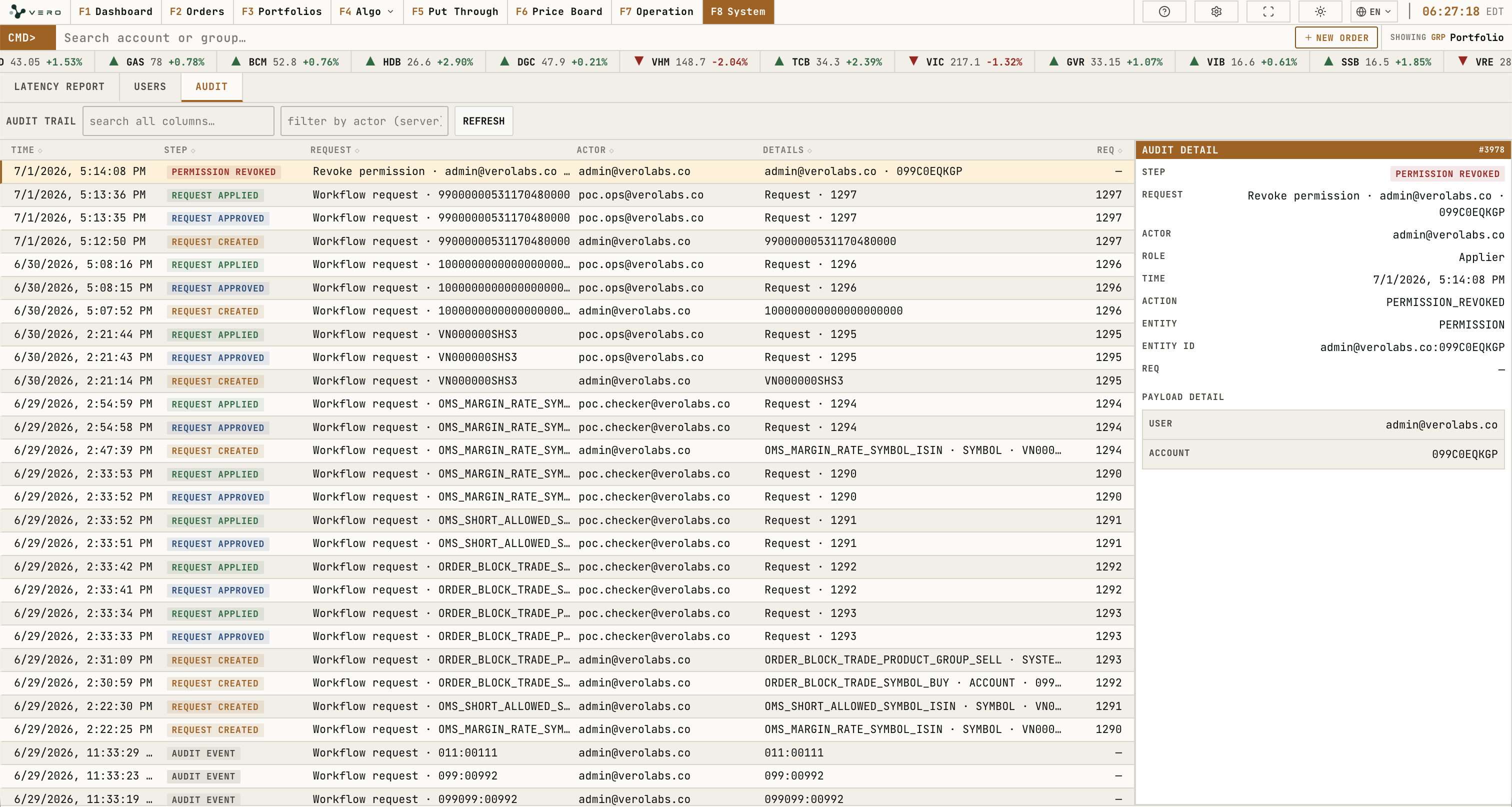The width and height of the screenshot is (1512, 807).
Task: Click ACCOUNT value 099C0EQKGP in payload
Action: tap(1464, 454)
